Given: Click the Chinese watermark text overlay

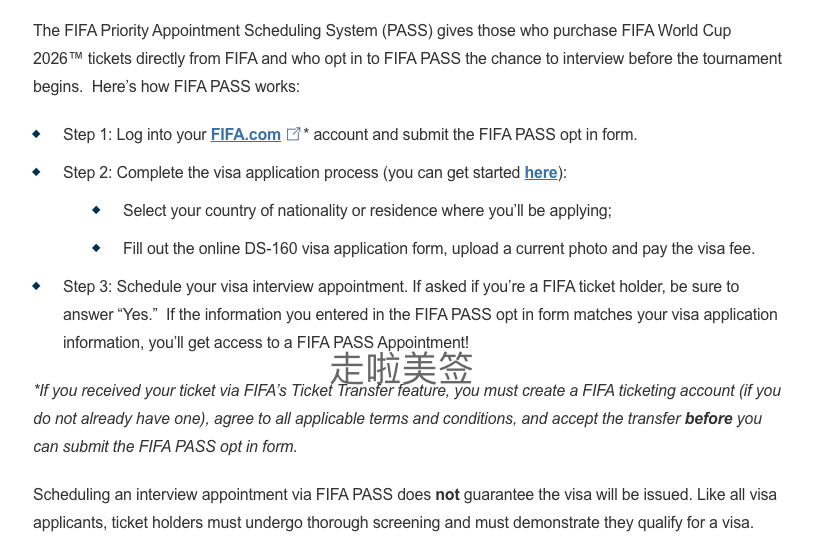Looking at the screenshot, I should tap(401, 369).
